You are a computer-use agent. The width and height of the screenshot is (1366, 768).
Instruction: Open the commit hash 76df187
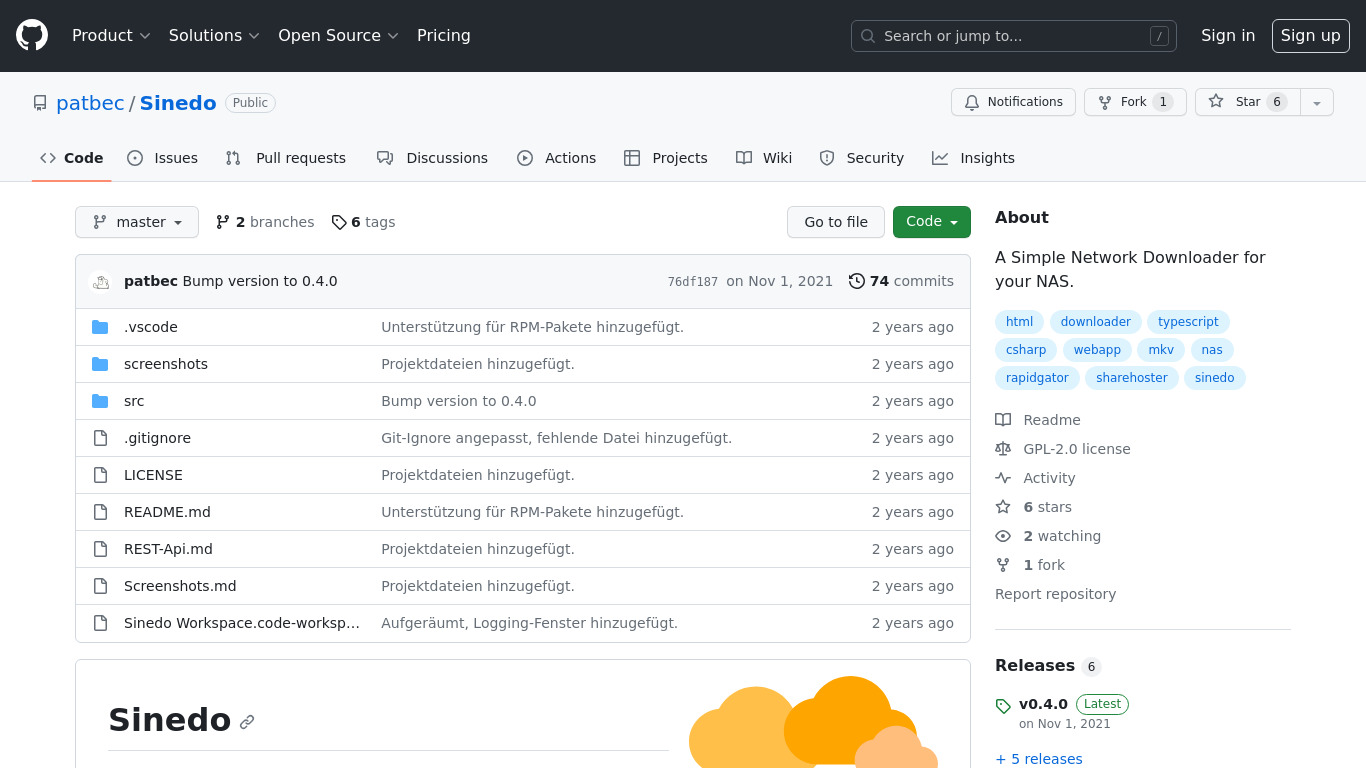pos(693,282)
